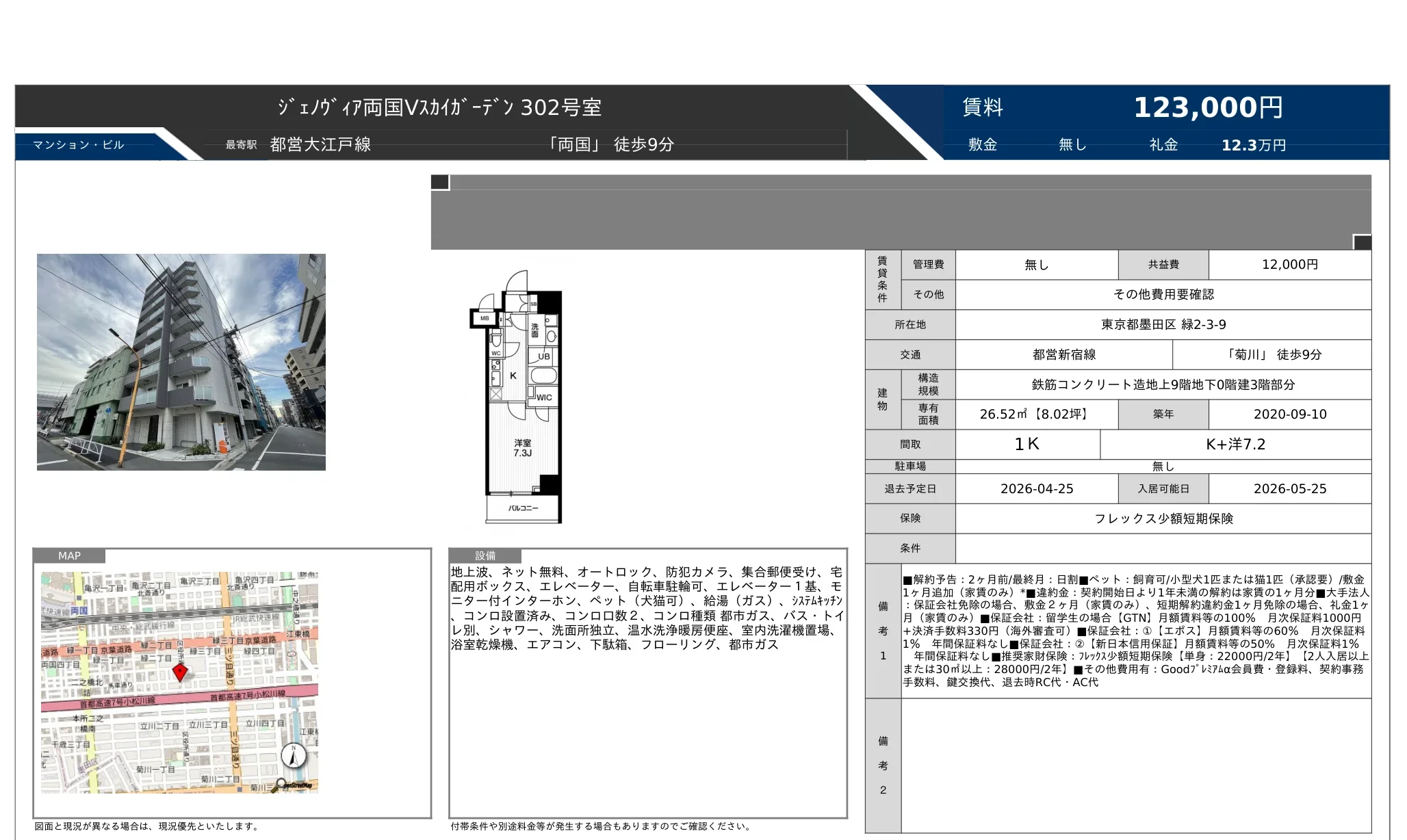Click the 洋室7.3J room label
This screenshot has width=1407, height=840.
[x=524, y=448]
